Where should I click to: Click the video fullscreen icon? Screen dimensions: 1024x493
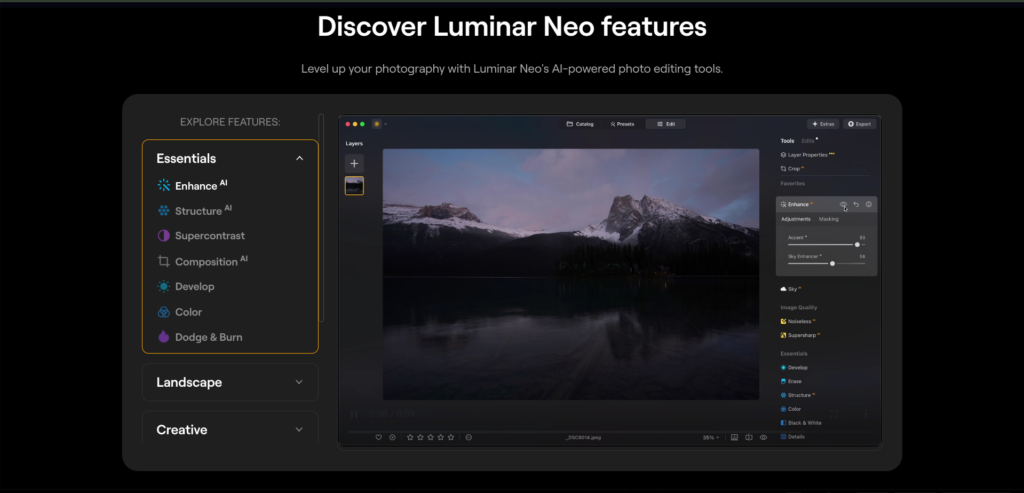[x=833, y=414]
